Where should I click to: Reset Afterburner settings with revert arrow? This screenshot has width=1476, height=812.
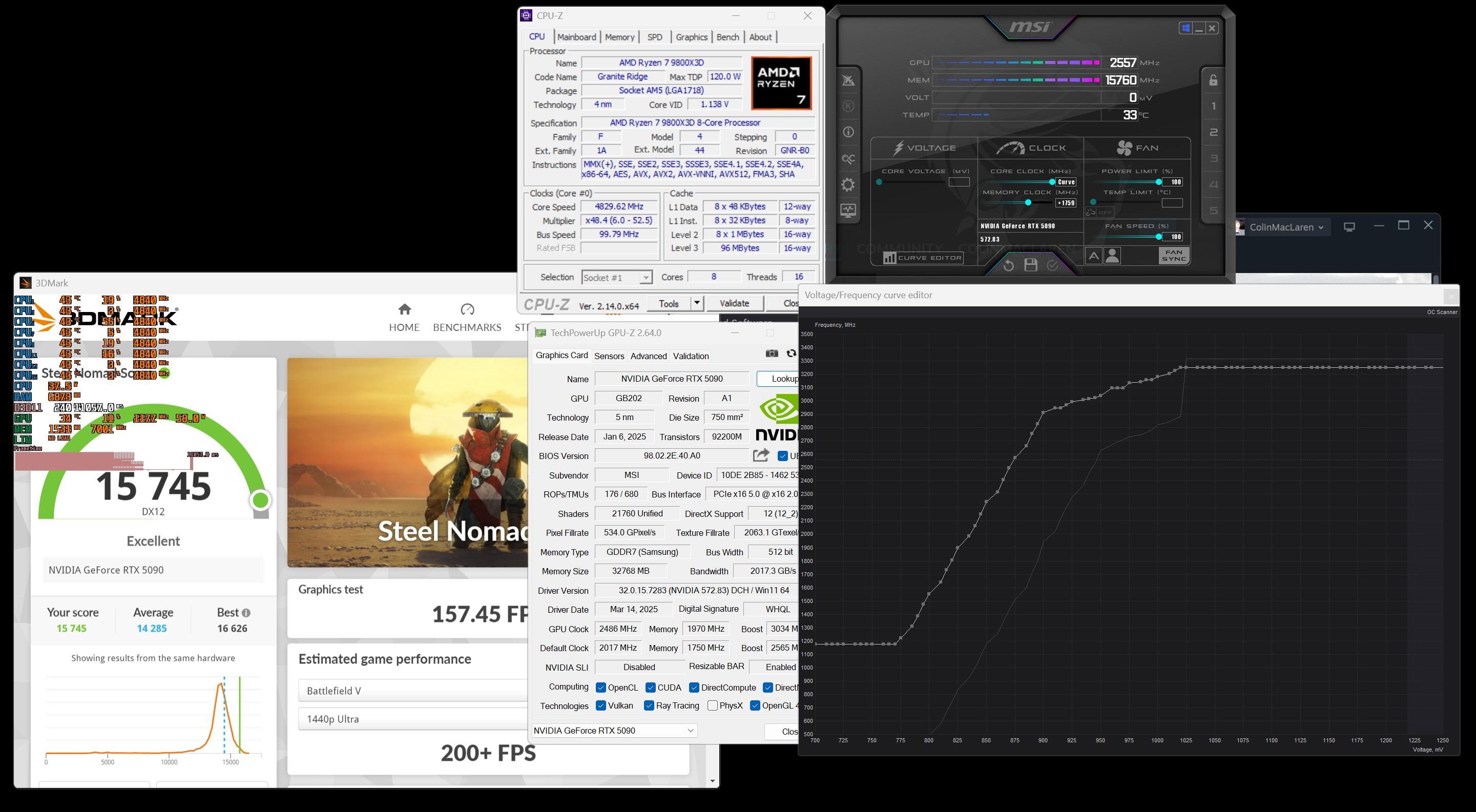1008,265
